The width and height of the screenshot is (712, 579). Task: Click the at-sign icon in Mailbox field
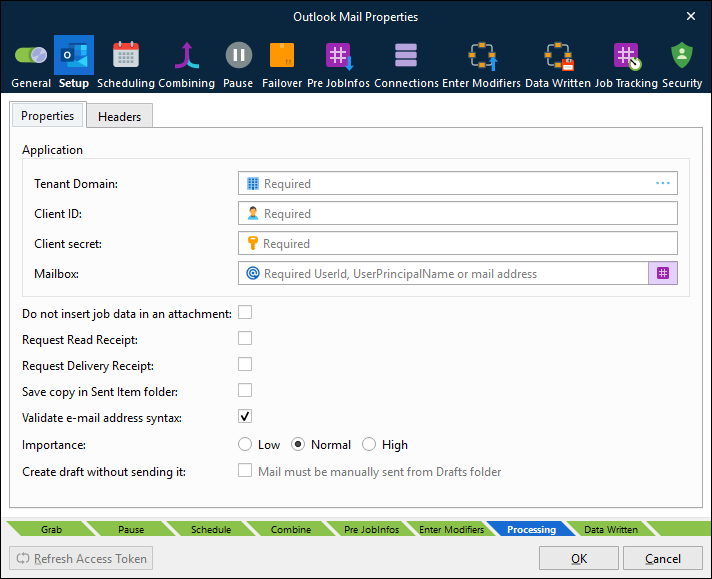(x=253, y=273)
